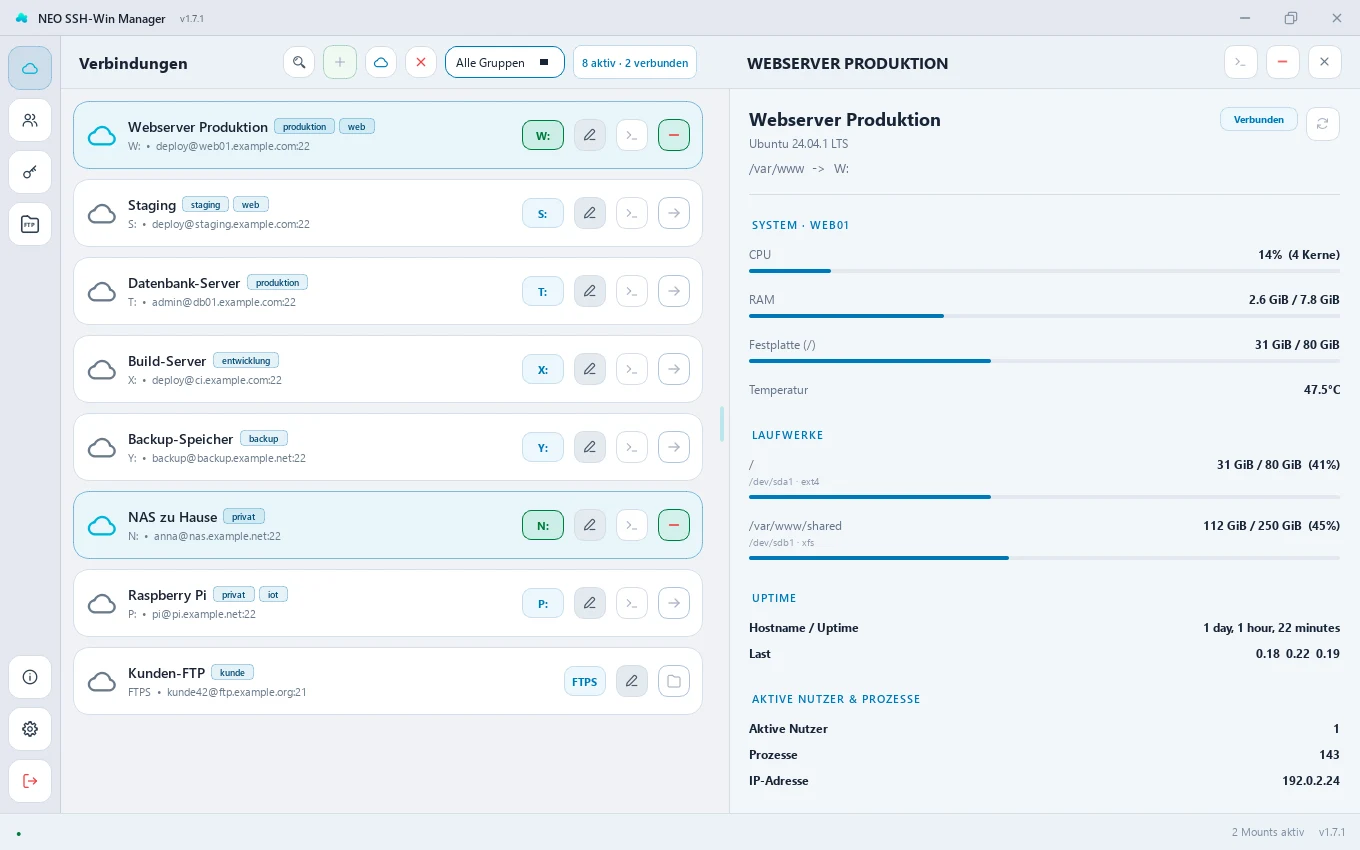Edit the Staging connection
This screenshot has height=850, width=1360.
pos(590,213)
